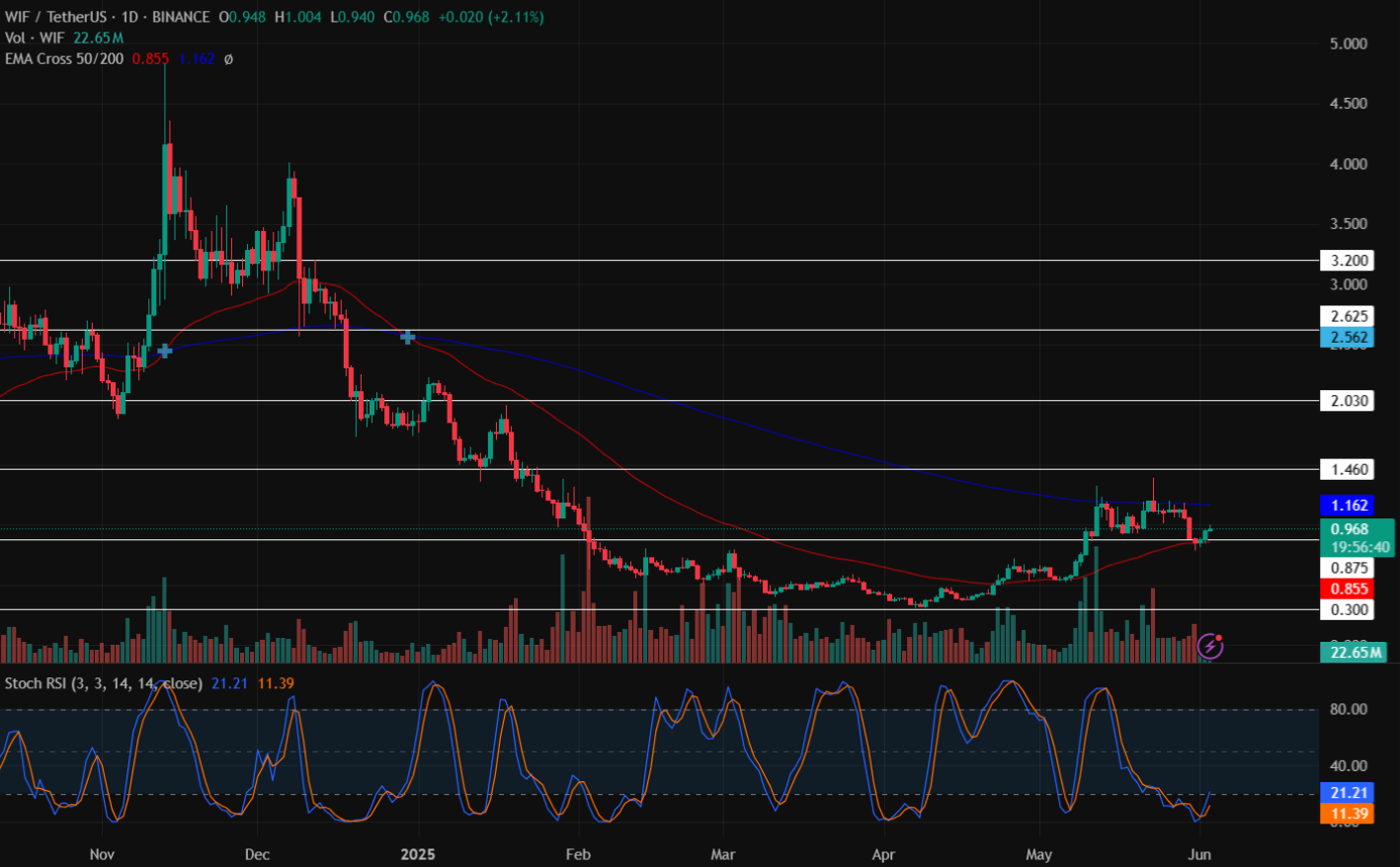This screenshot has height=867, width=1400.
Task: Click the high price H1.004 in header
Action: (298, 17)
